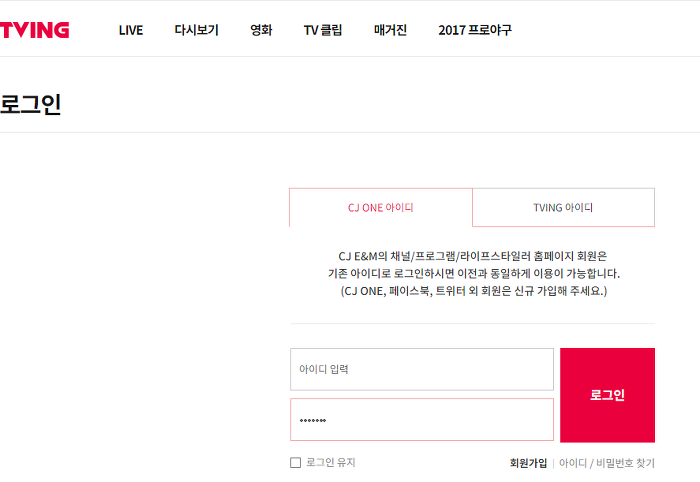Click the 로그인 page heading

point(30,104)
